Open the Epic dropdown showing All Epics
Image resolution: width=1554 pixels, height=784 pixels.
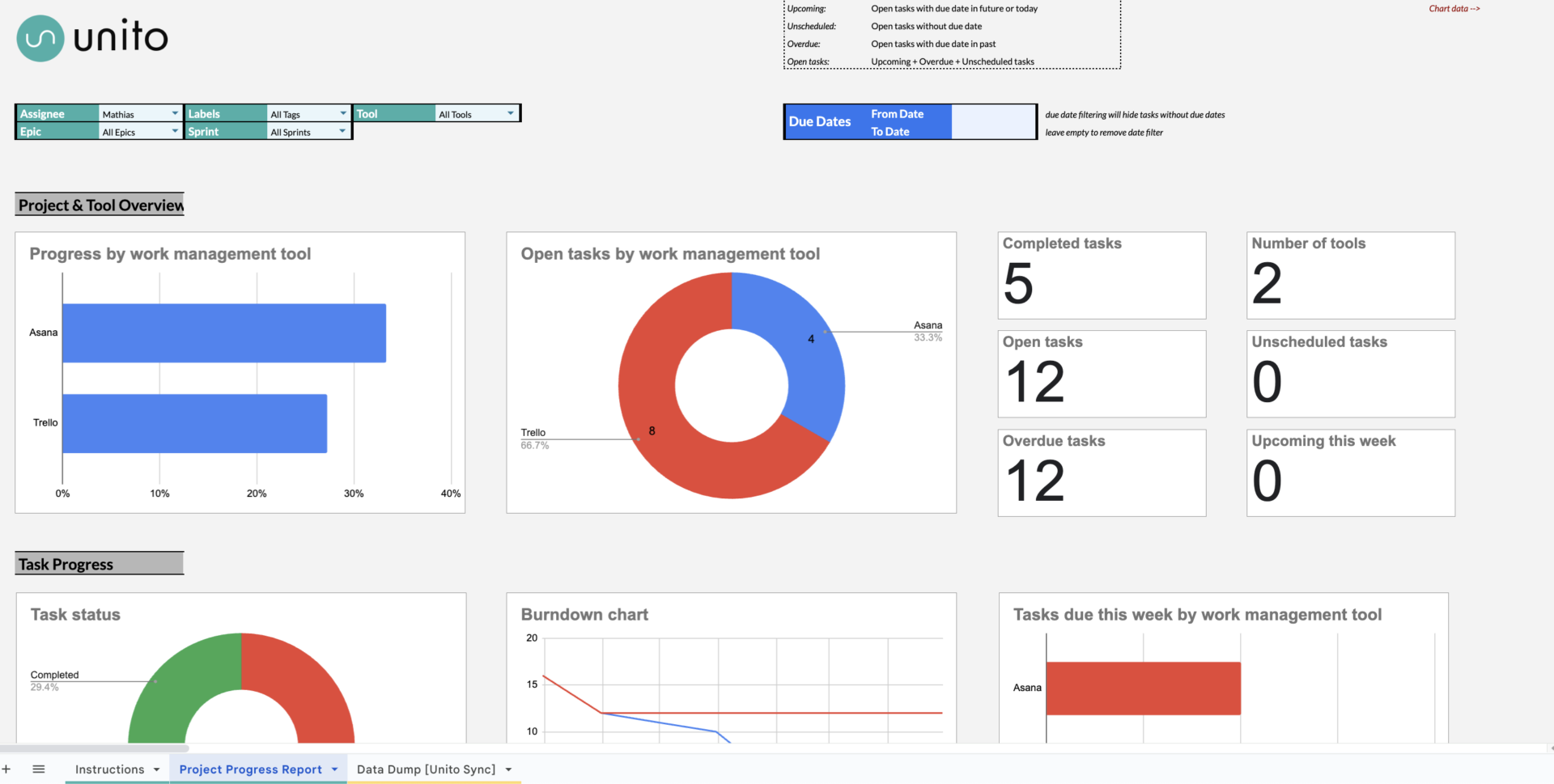(174, 131)
